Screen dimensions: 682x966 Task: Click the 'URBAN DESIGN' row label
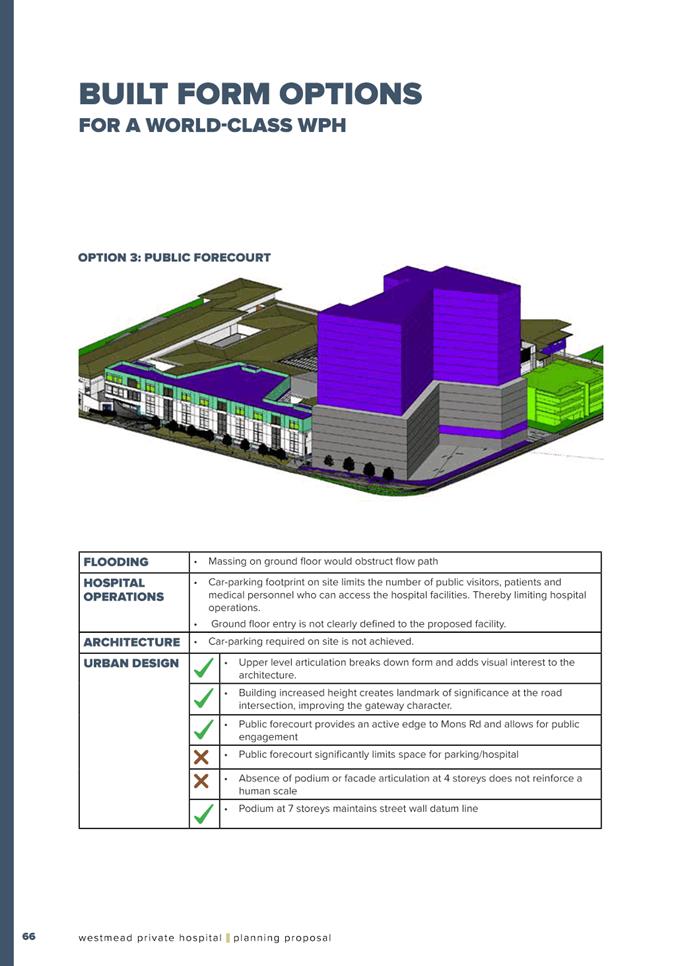131,663
